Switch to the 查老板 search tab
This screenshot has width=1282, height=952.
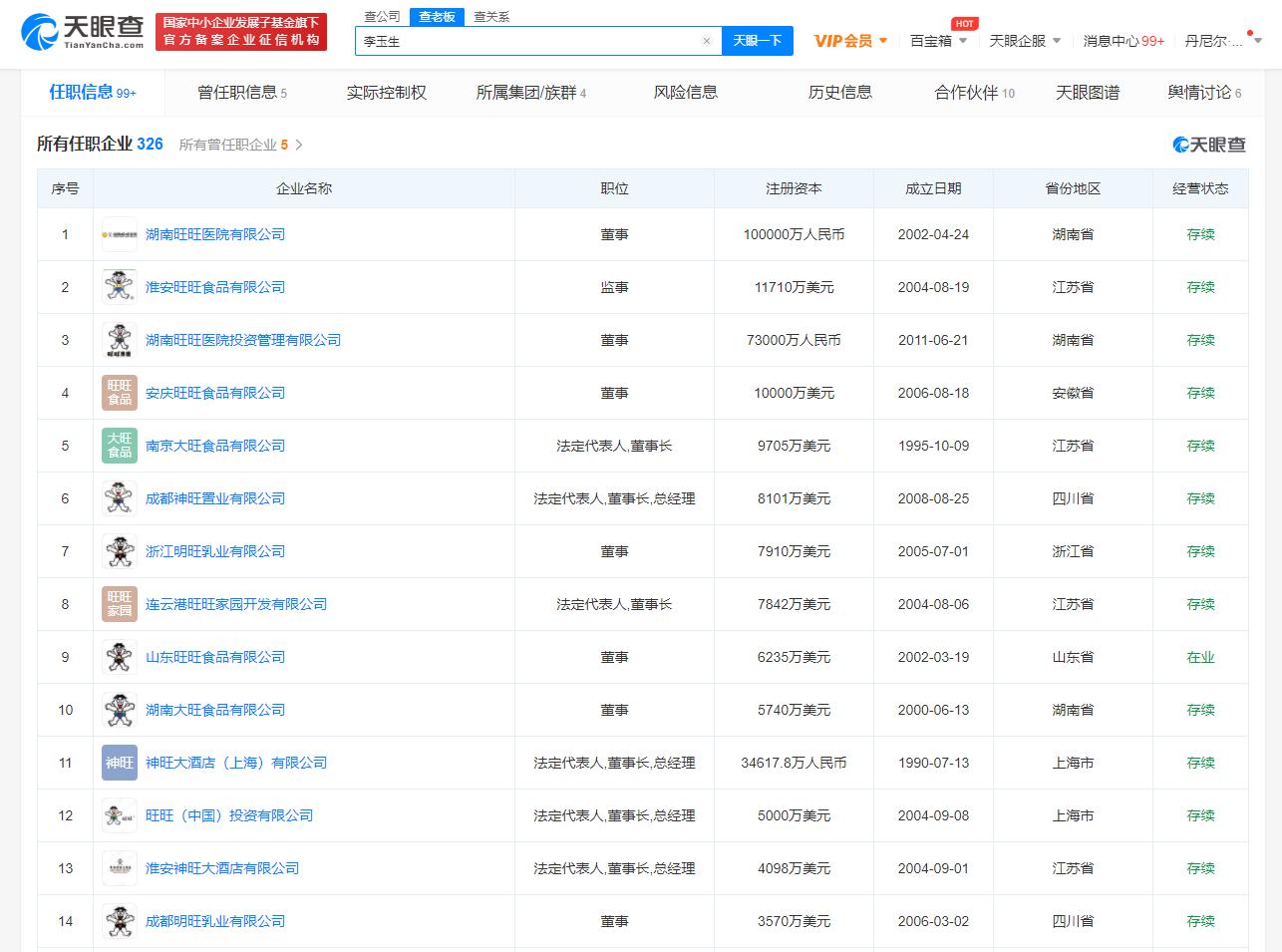(x=436, y=16)
